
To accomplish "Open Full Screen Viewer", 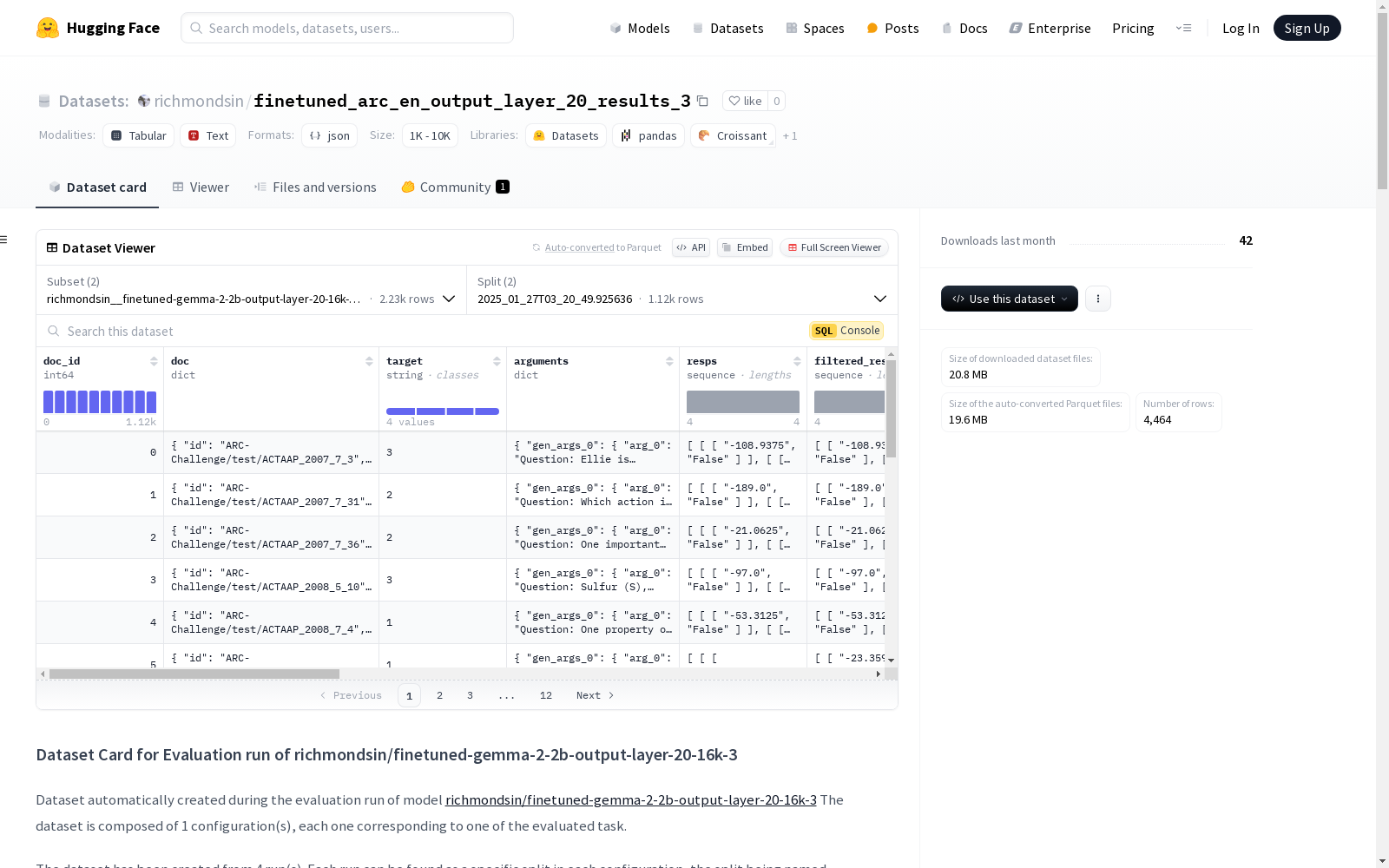I will pyautogui.click(x=834, y=247).
